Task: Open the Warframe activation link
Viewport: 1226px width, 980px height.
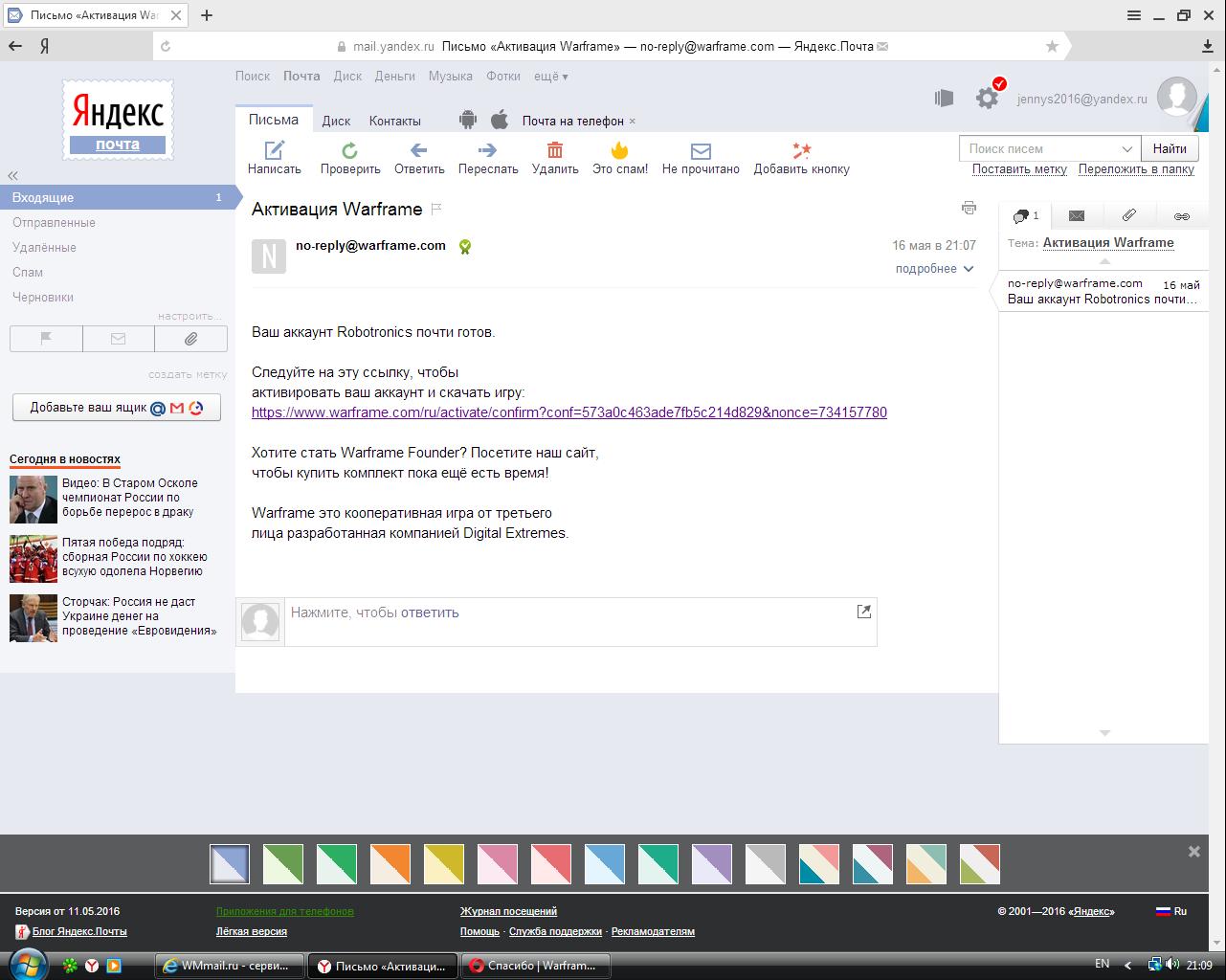Action: [x=569, y=412]
